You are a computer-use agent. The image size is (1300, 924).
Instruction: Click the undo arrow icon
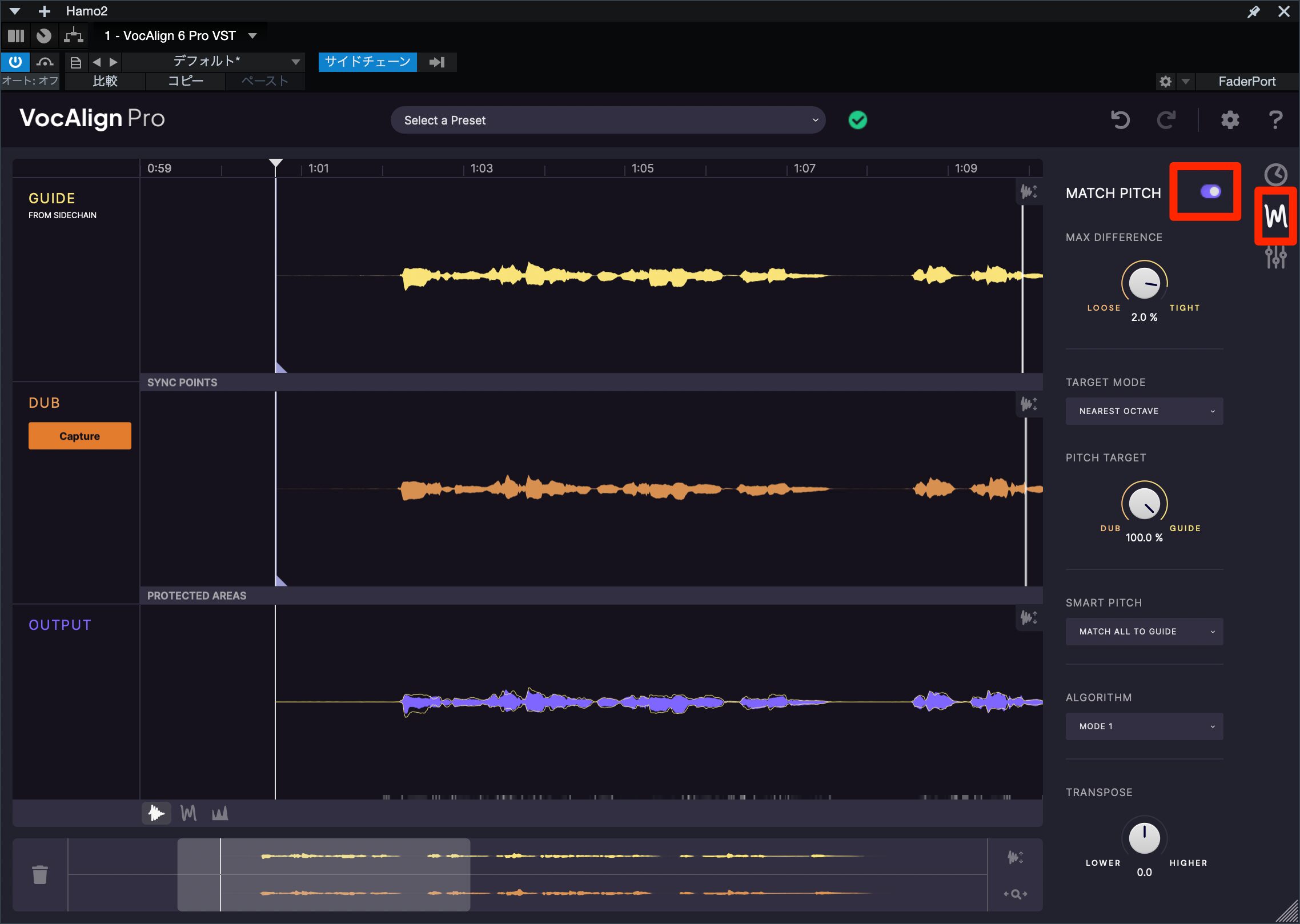1120,120
